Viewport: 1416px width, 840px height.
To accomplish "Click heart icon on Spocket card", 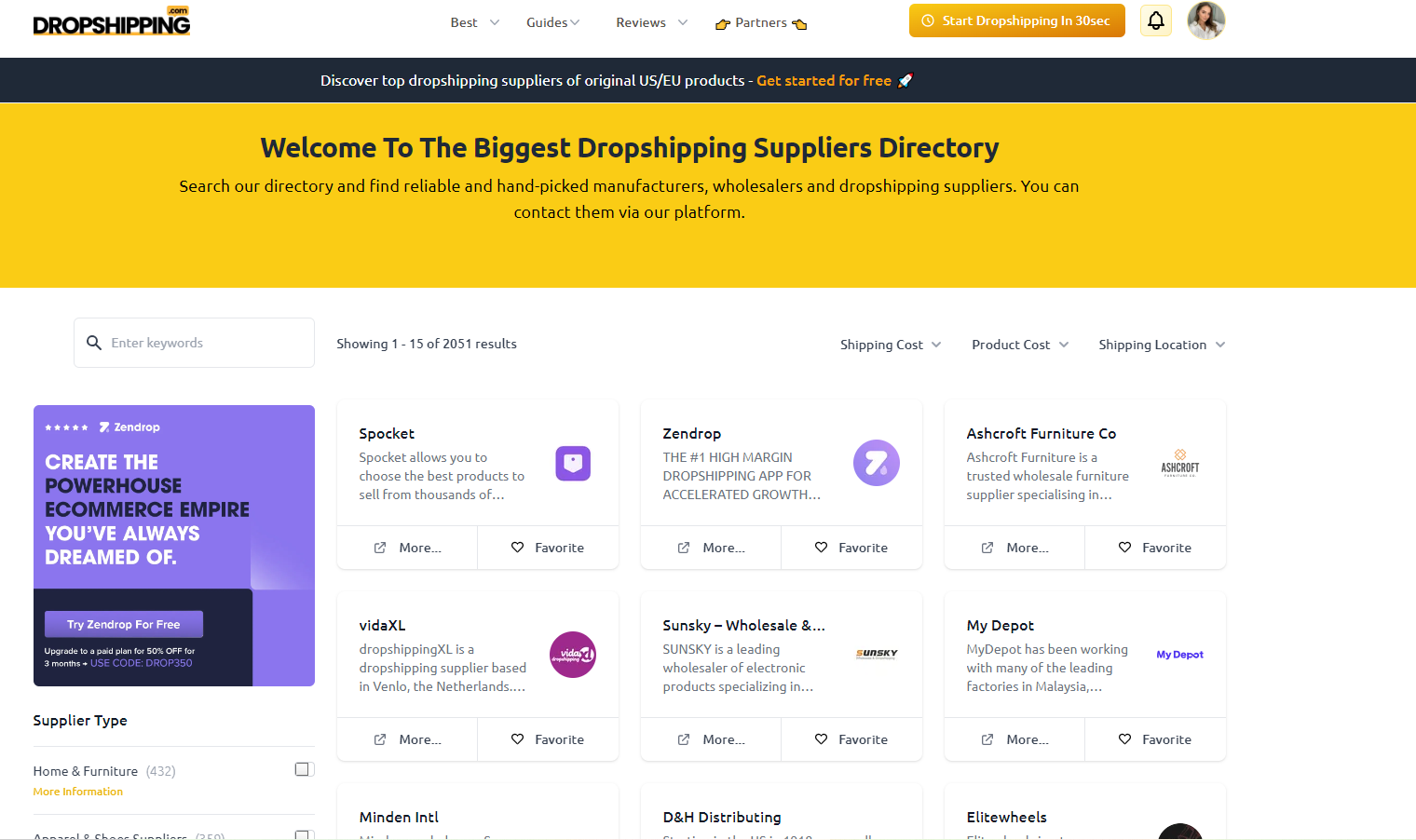I will 517,548.
